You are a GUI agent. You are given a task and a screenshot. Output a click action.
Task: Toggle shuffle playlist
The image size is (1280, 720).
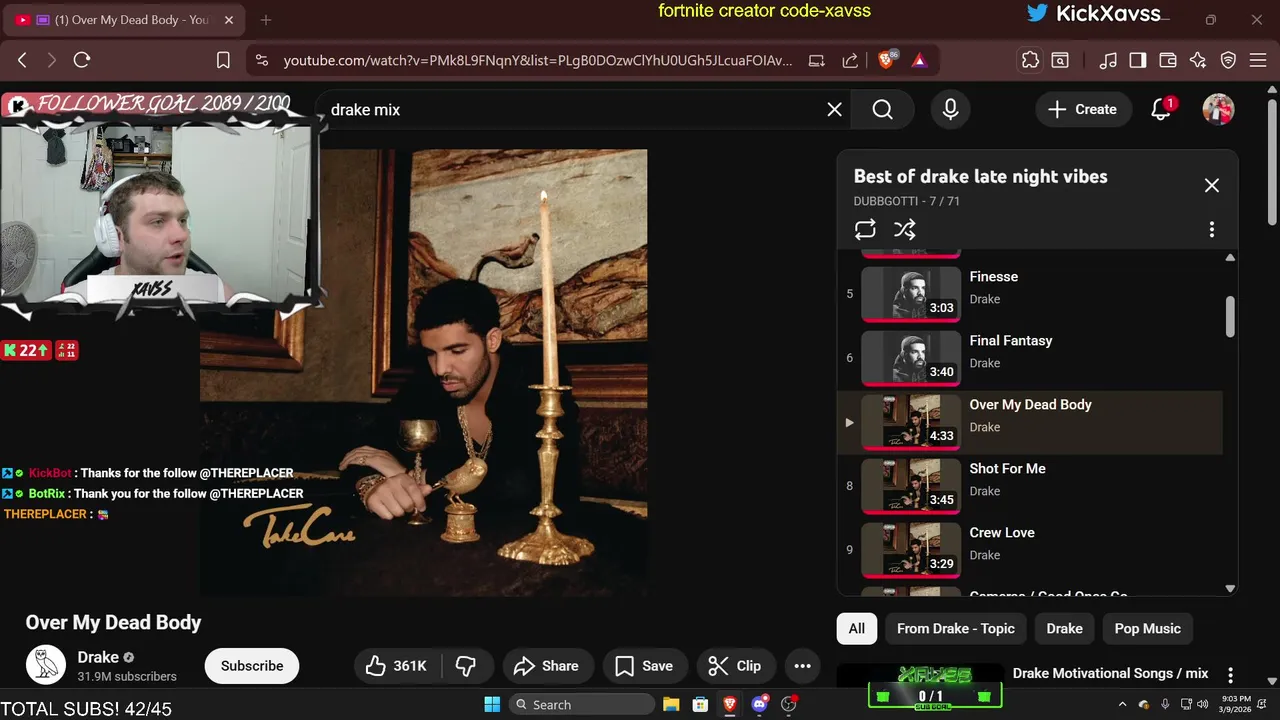coord(905,230)
